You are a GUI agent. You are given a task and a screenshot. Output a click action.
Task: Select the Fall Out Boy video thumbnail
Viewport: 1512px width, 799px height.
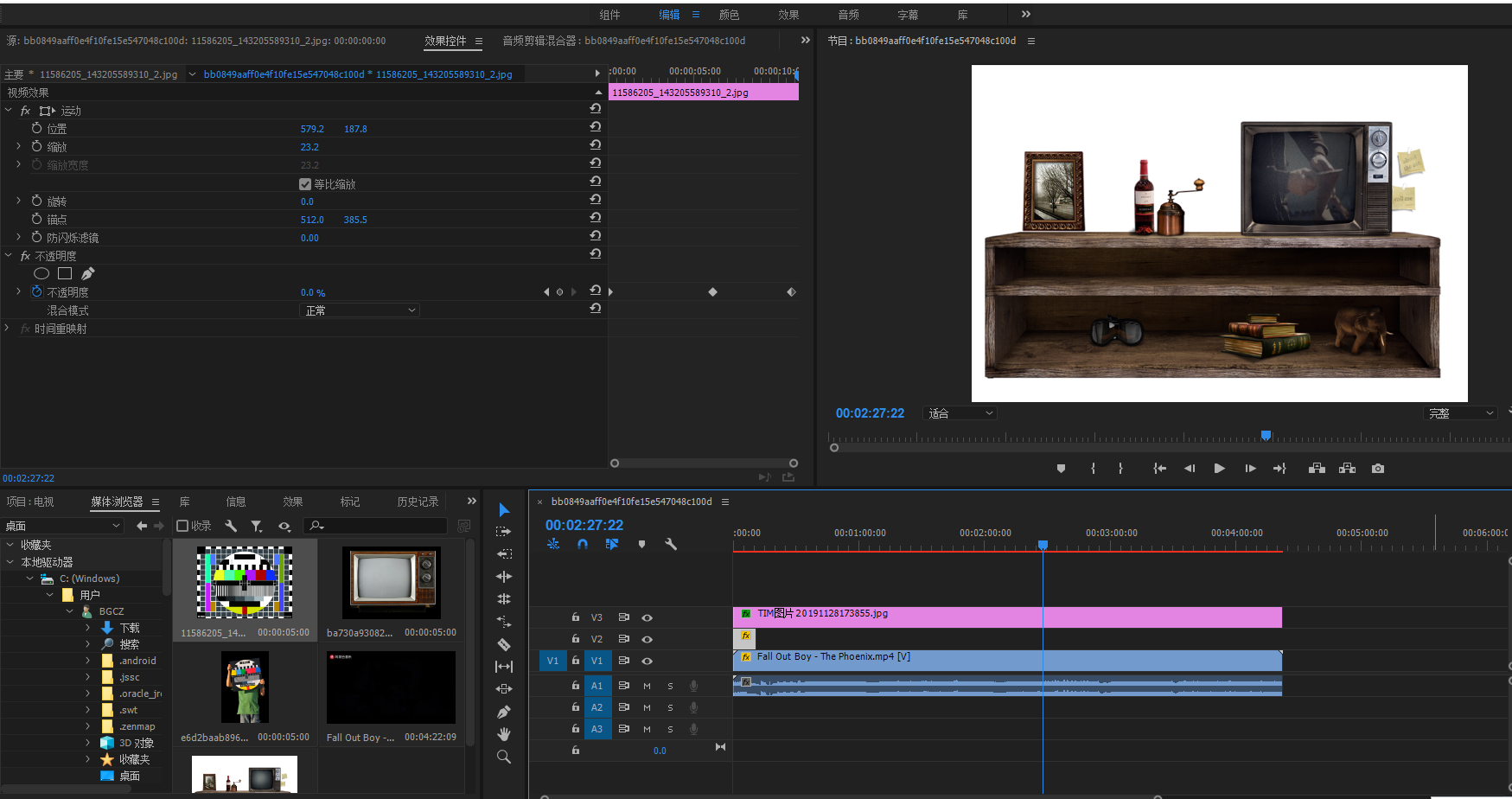coord(391,687)
